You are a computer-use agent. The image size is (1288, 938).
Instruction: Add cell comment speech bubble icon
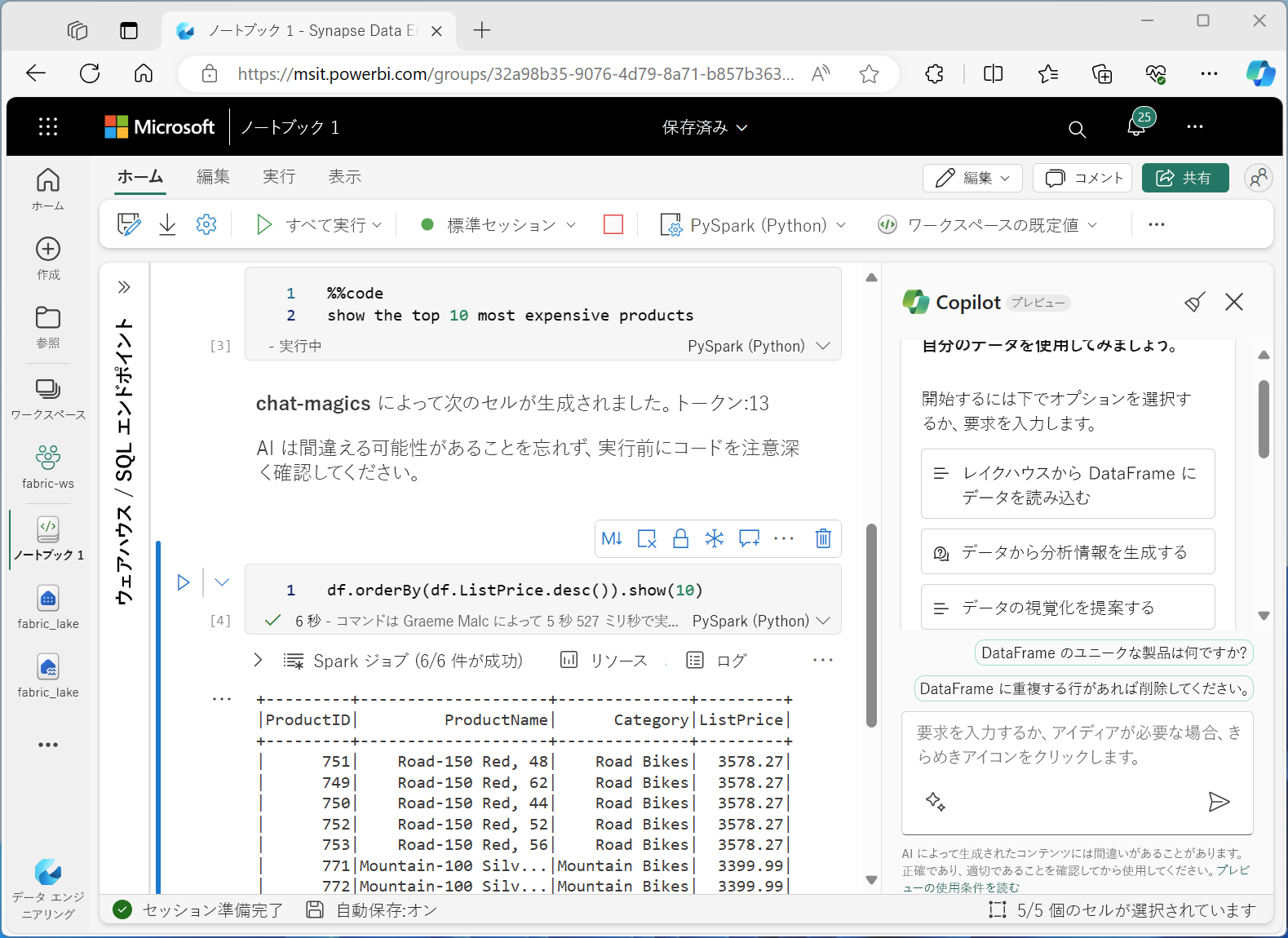pyautogui.click(x=749, y=538)
